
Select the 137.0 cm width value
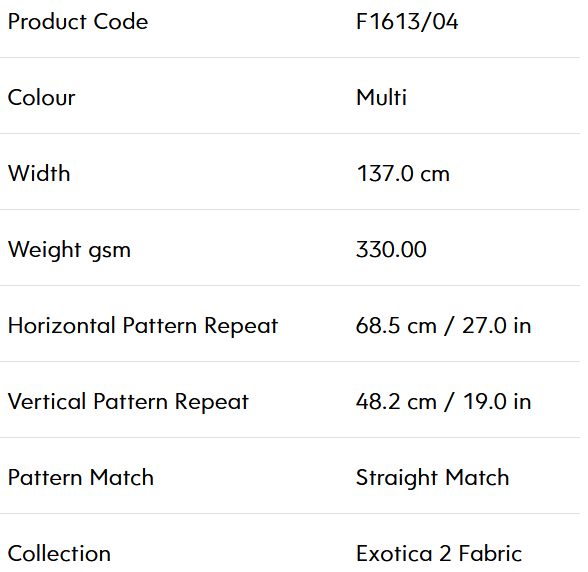click(x=403, y=174)
